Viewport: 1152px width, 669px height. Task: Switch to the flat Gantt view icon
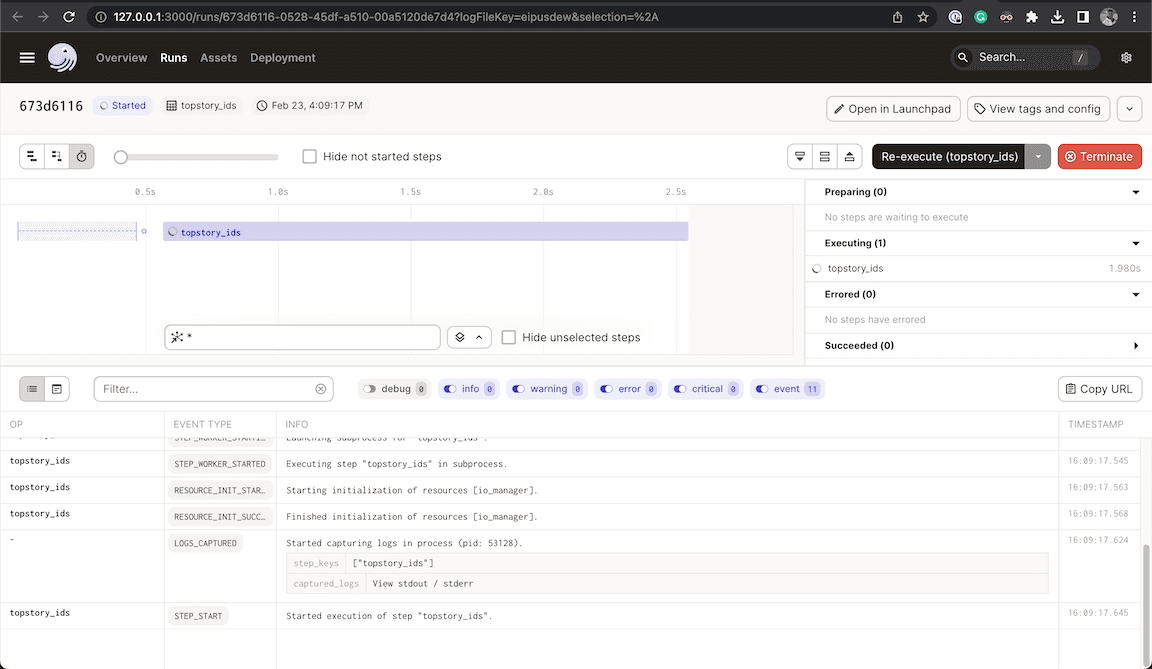30,156
